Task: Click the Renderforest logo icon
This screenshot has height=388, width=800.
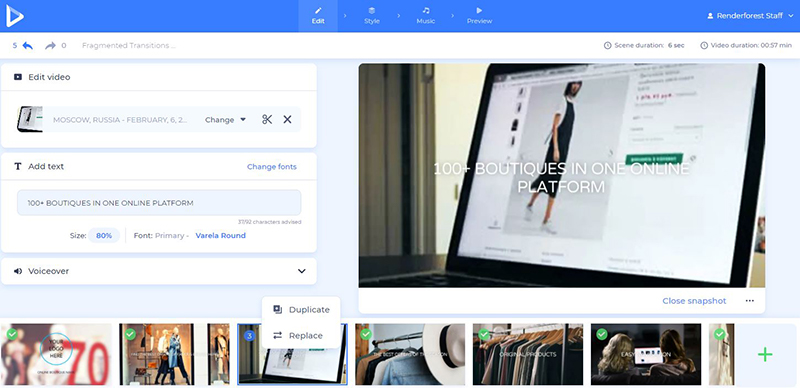Action: pos(15,16)
